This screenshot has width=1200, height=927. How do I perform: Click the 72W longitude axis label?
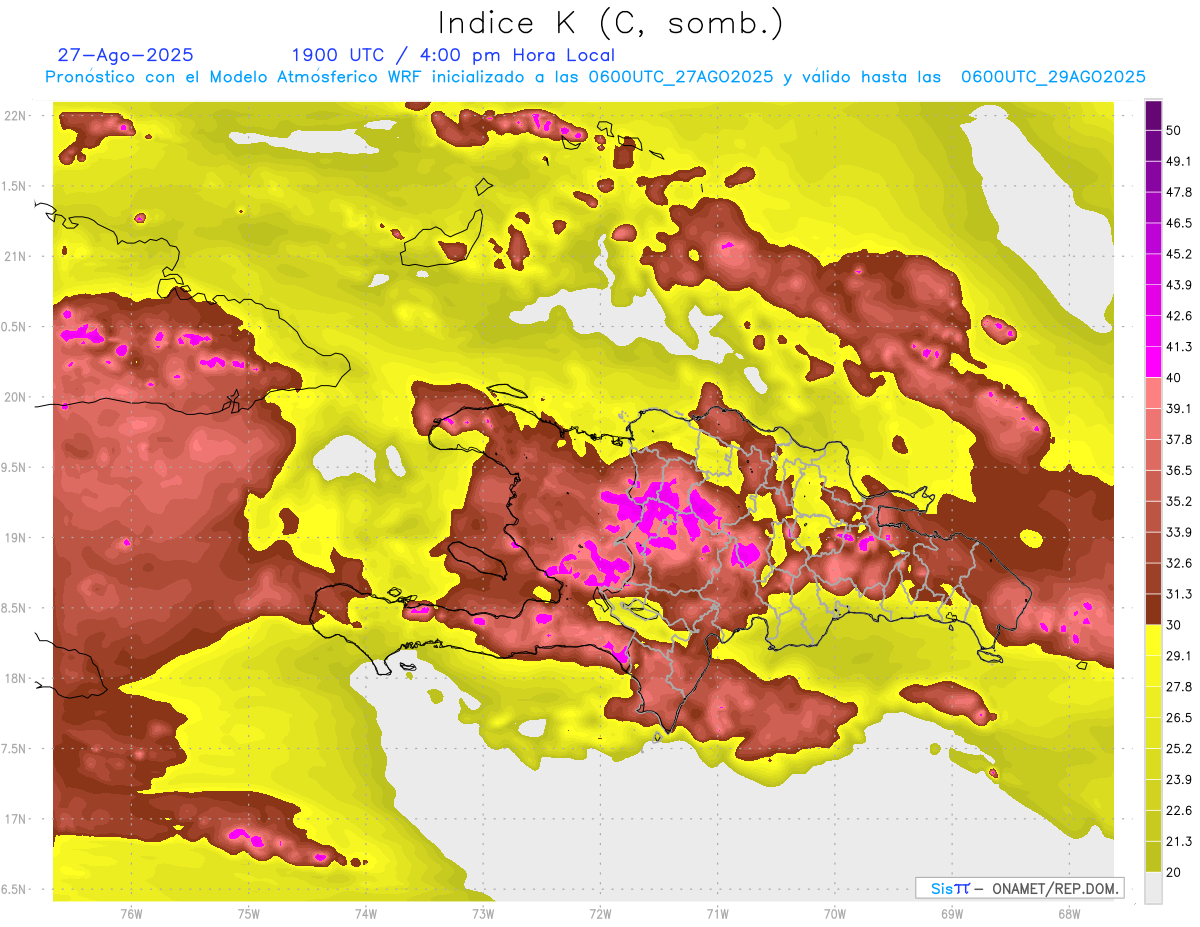[600, 913]
